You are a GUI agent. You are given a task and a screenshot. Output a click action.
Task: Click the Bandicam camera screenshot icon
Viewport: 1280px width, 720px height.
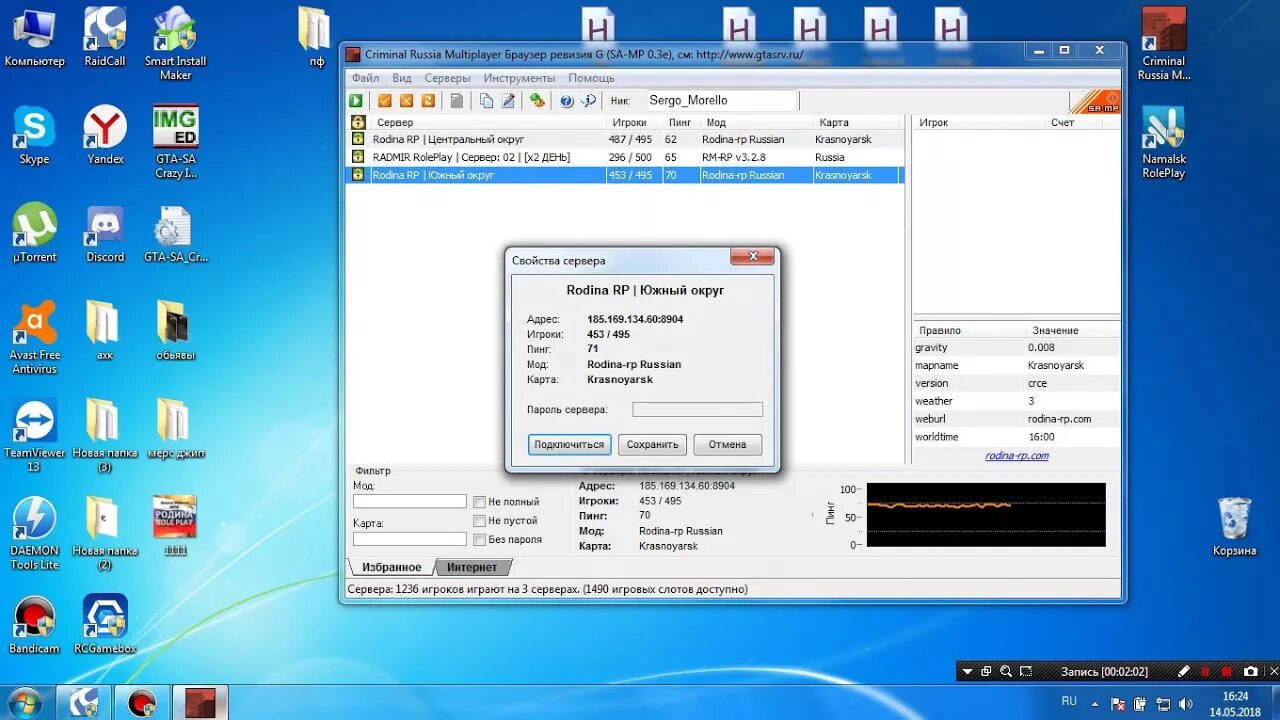point(1250,671)
